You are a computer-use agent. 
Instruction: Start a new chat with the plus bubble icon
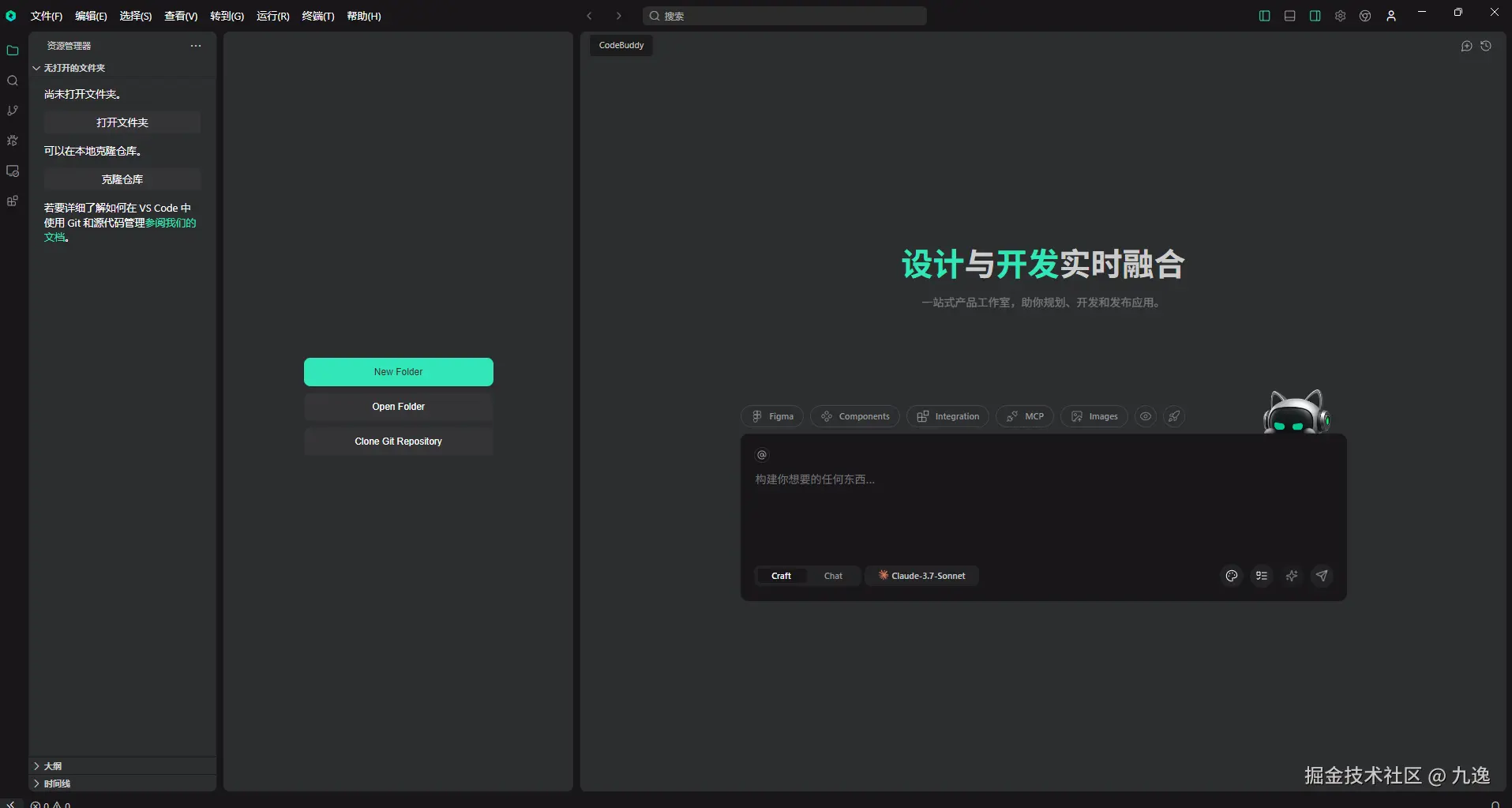pos(1466,46)
